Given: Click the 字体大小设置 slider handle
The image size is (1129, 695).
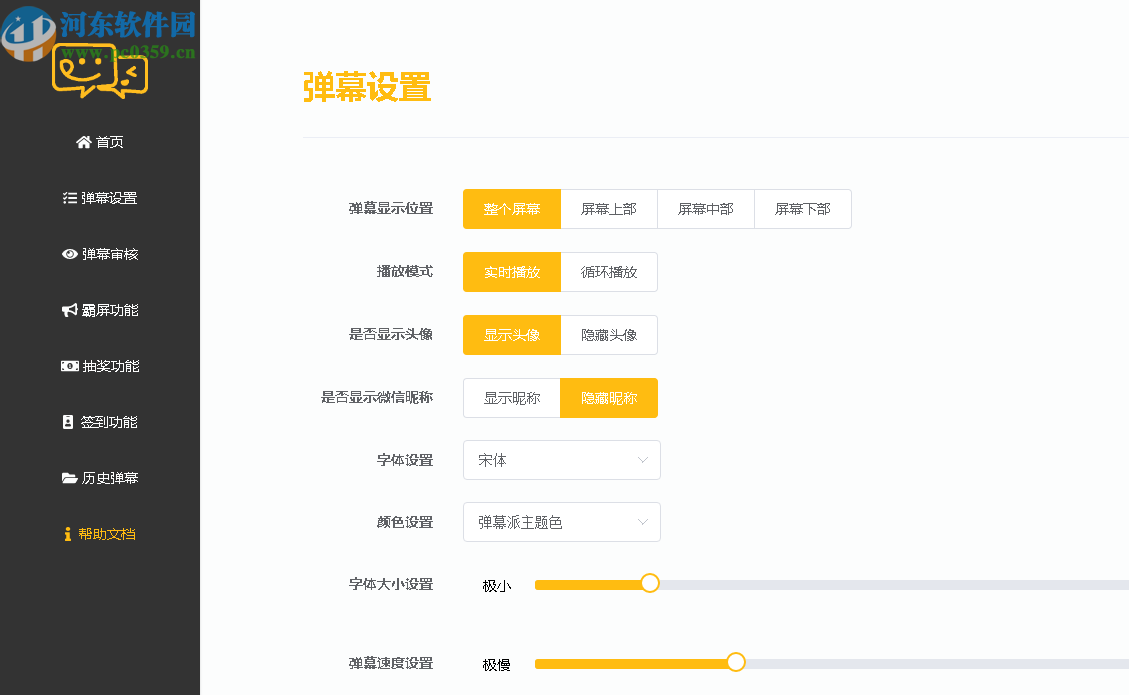Looking at the screenshot, I should pyautogui.click(x=651, y=582).
